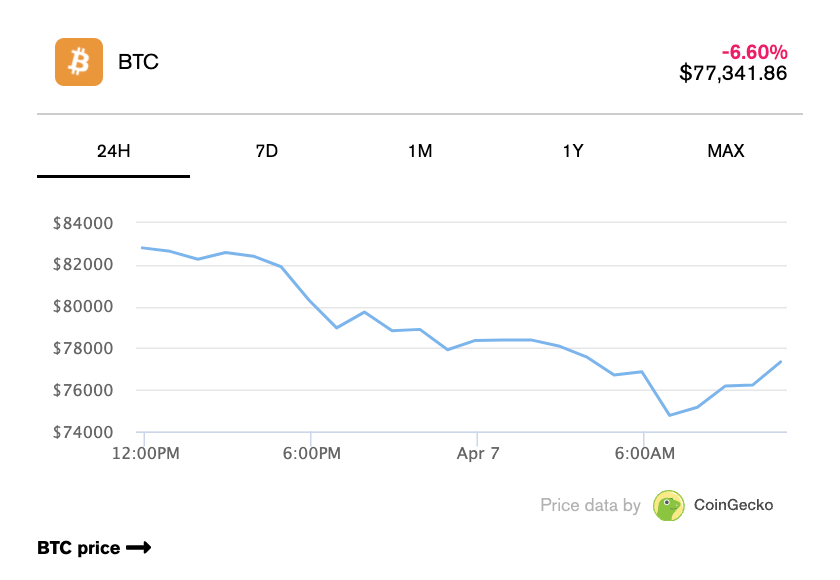This screenshot has width=840, height=580.
Task: Click the $77,341.86 price display
Action: click(733, 71)
